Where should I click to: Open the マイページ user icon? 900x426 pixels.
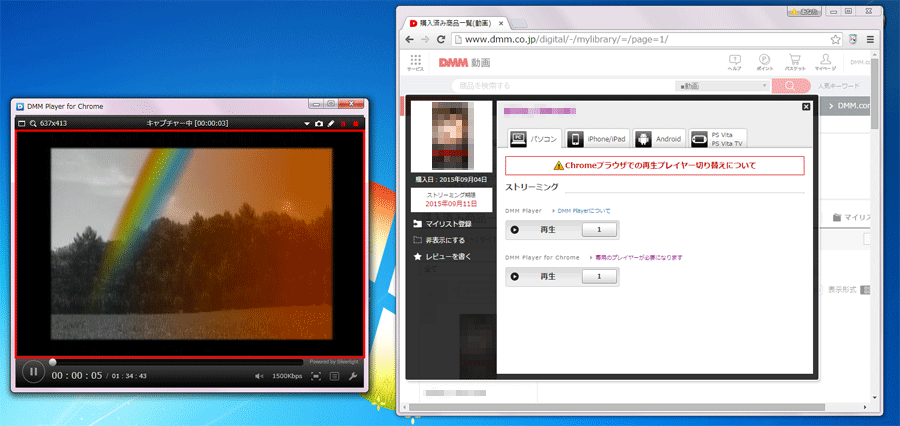click(825, 63)
